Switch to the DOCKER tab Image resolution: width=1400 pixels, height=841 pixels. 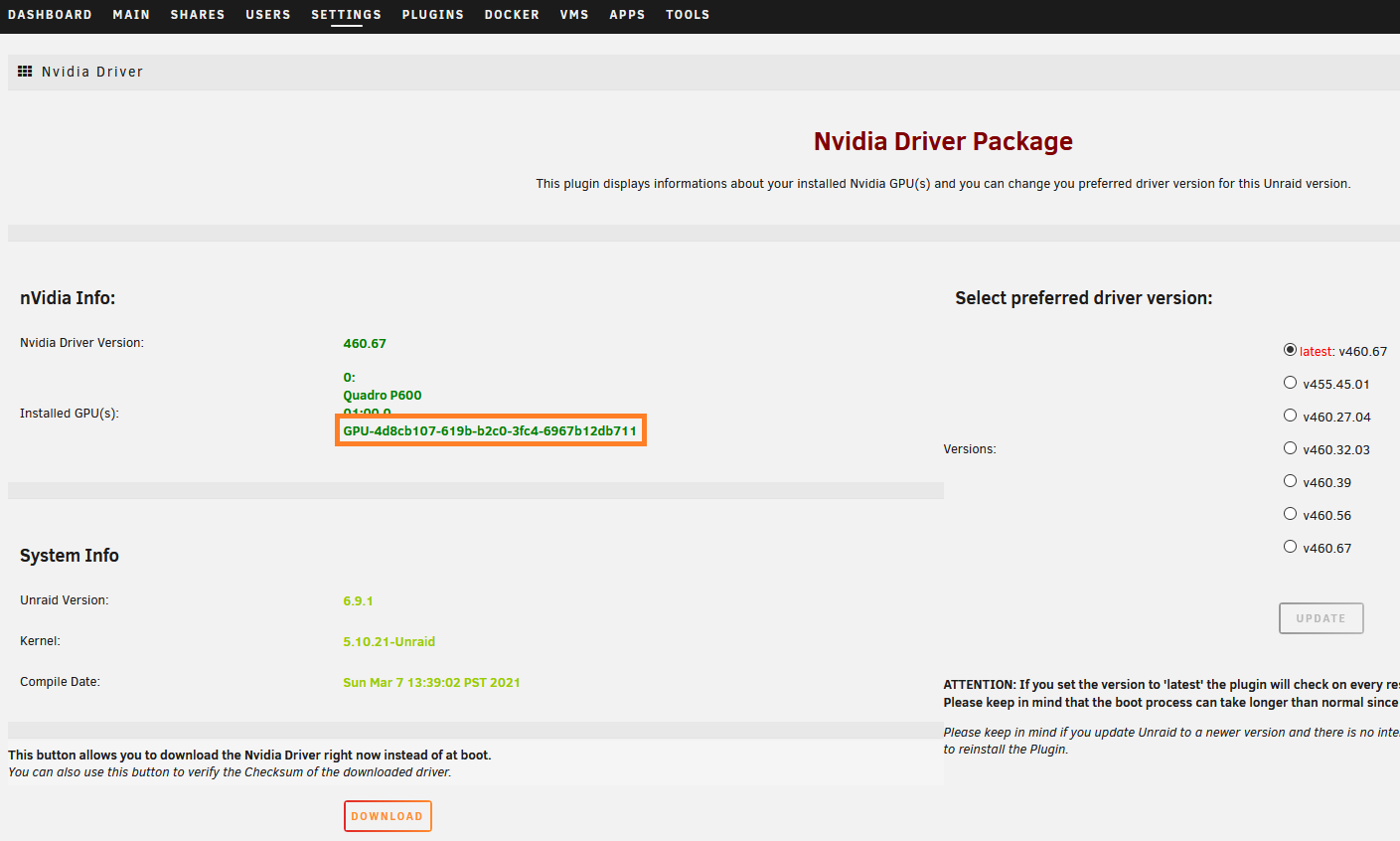coord(512,14)
